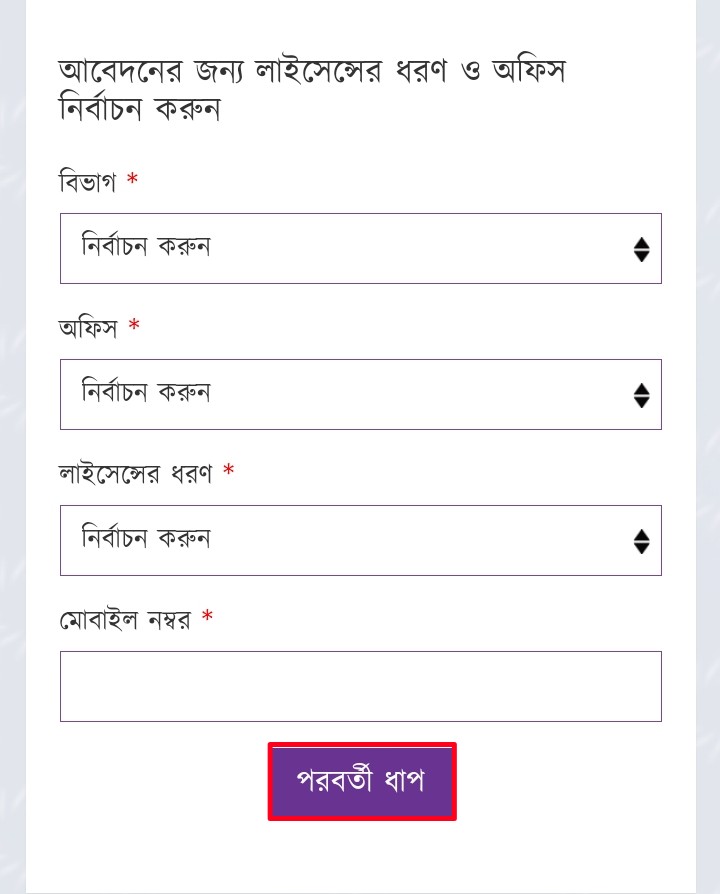Viewport: 720px width, 894px height.
Task: Click the নির্বাচন করুন placeholder under অফিস
Action: point(146,392)
